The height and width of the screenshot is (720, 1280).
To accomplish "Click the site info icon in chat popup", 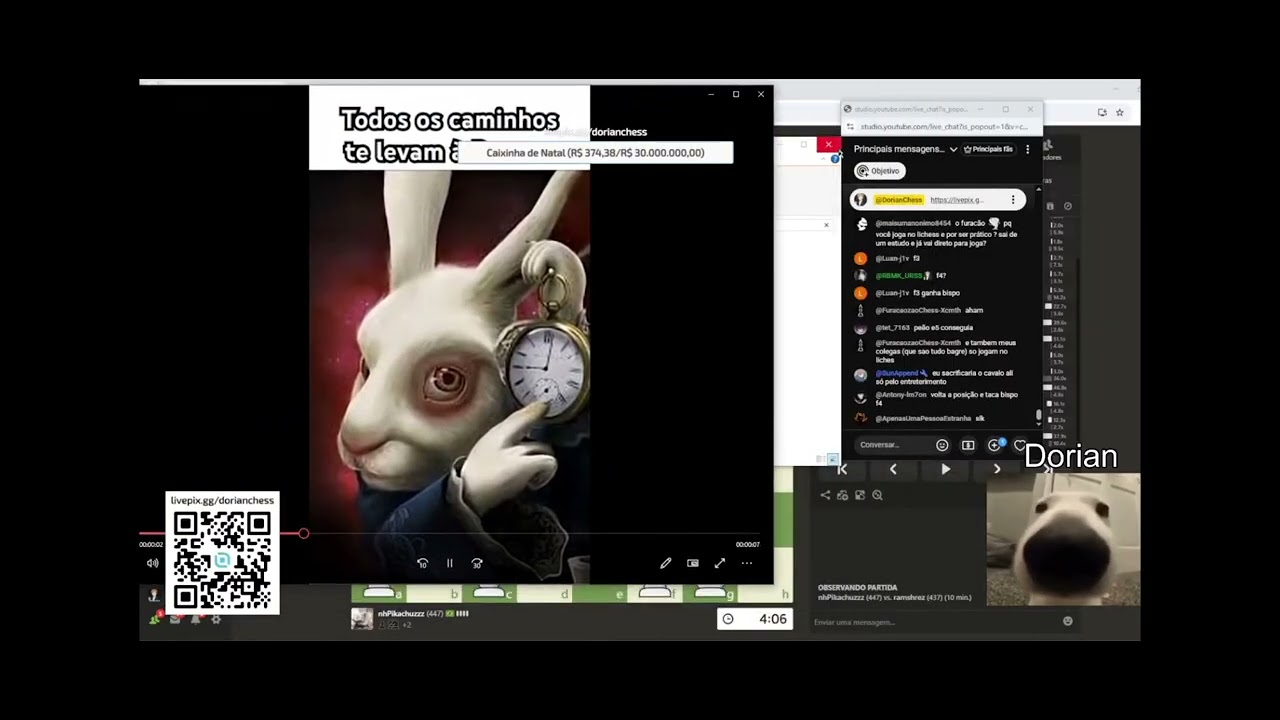I will pos(850,127).
